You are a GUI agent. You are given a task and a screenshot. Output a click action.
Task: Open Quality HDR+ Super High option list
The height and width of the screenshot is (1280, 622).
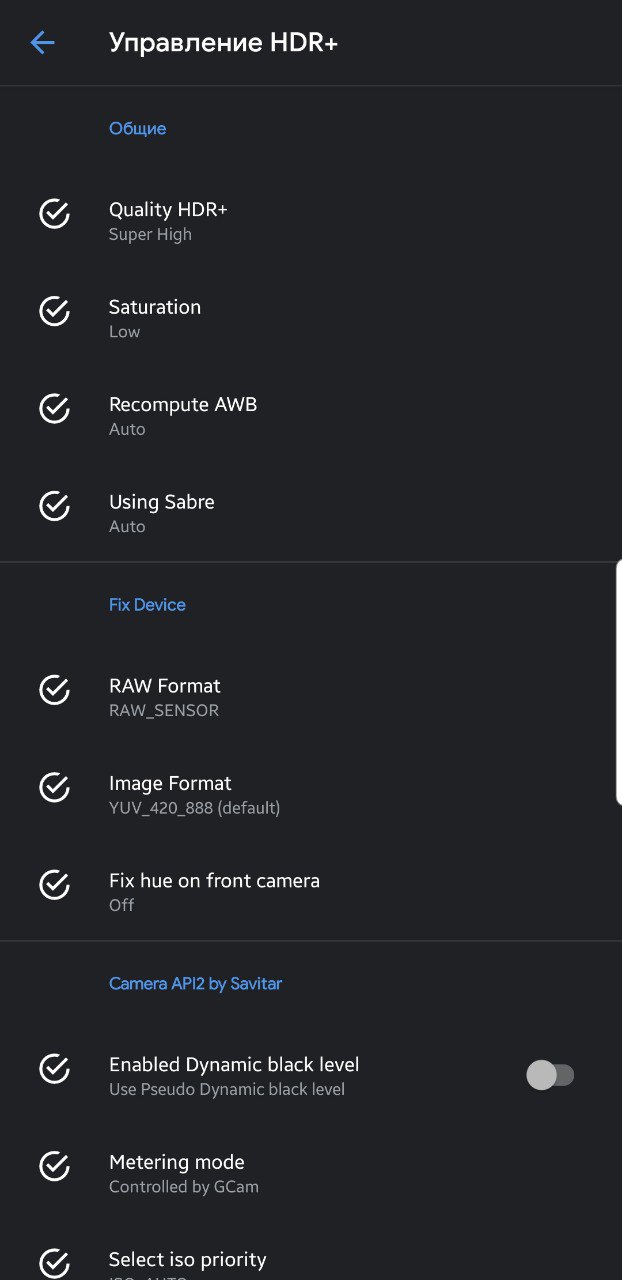tap(311, 221)
